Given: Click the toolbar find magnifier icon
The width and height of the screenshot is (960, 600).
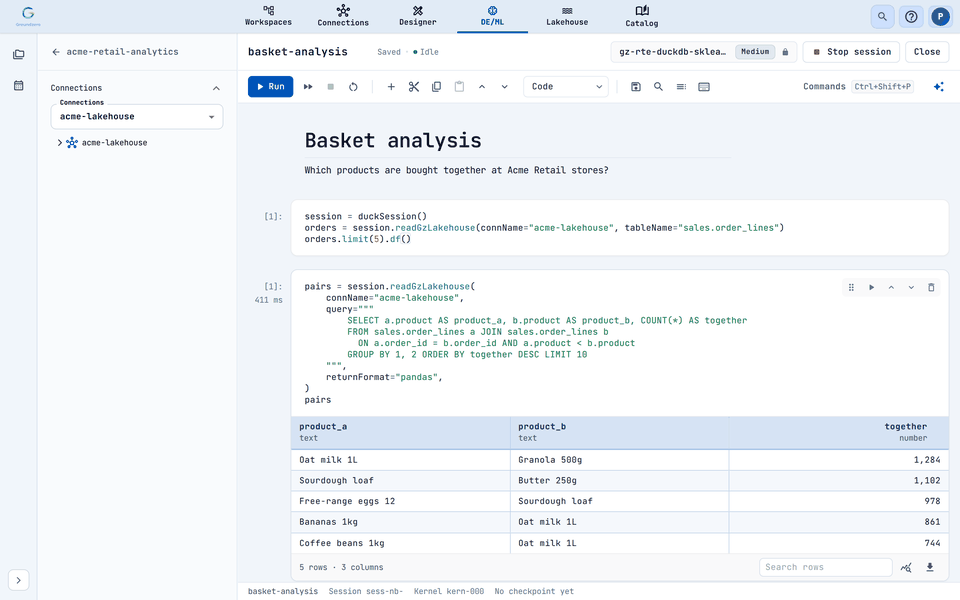Looking at the screenshot, I should (x=658, y=87).
